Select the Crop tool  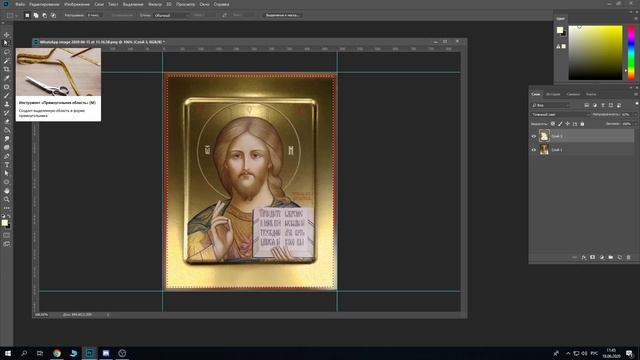(x=7, y=69)
